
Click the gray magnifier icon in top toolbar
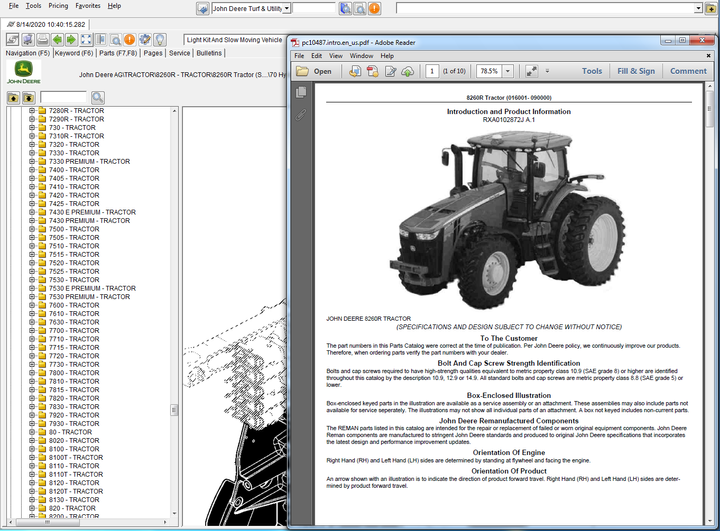click(360, 8)
